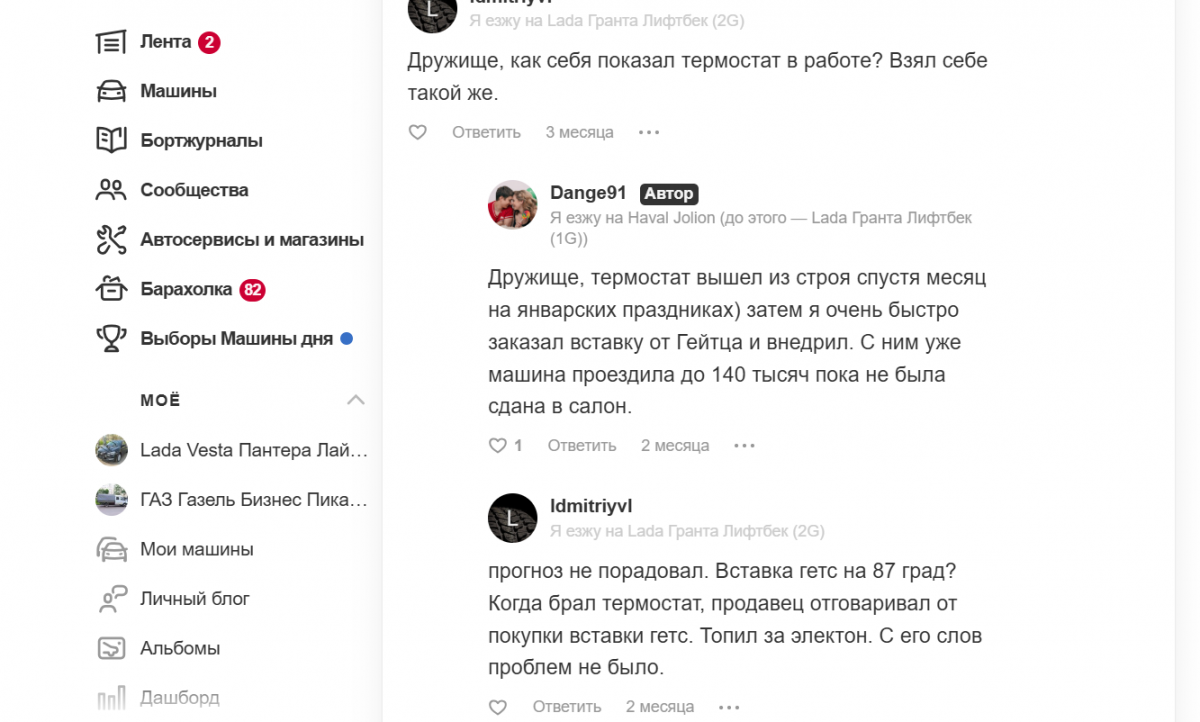The image size is (1200, 722).
Task: Toggle like on Dange91's reply
Action: point(498,446)
